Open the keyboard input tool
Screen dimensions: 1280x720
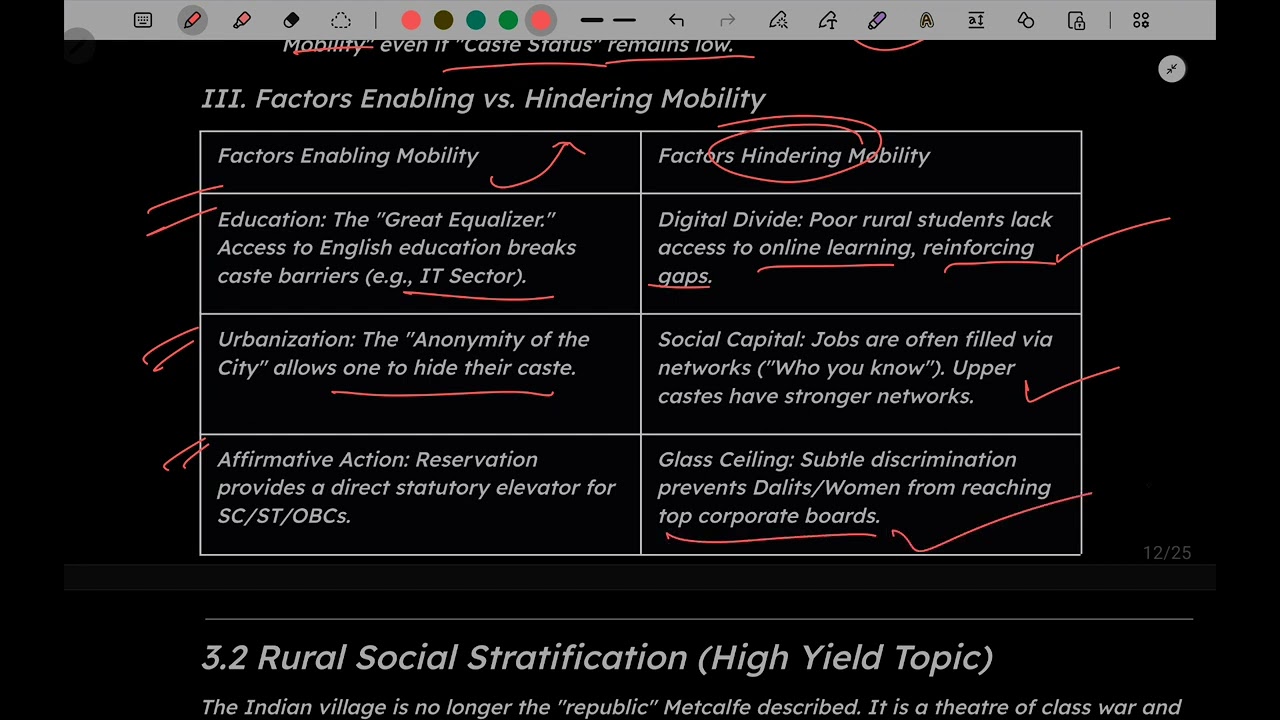(x=143, y=20)
